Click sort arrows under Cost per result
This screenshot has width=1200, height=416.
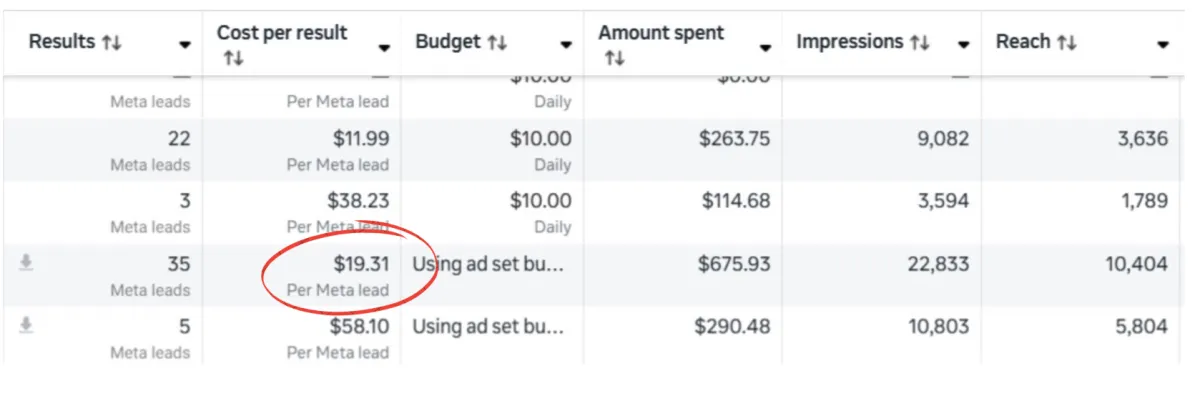point(232,59)
